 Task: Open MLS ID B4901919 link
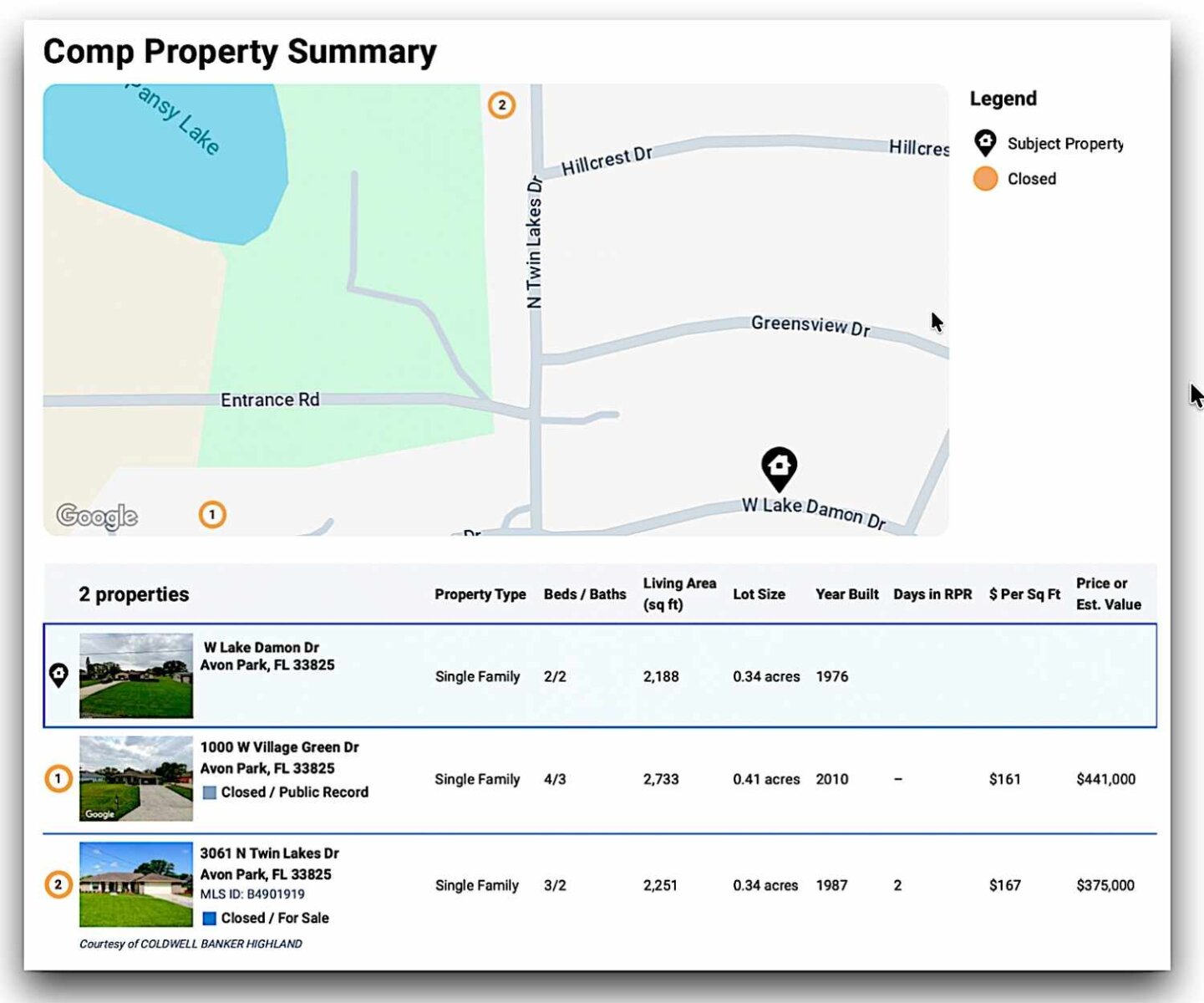(275, 894)
